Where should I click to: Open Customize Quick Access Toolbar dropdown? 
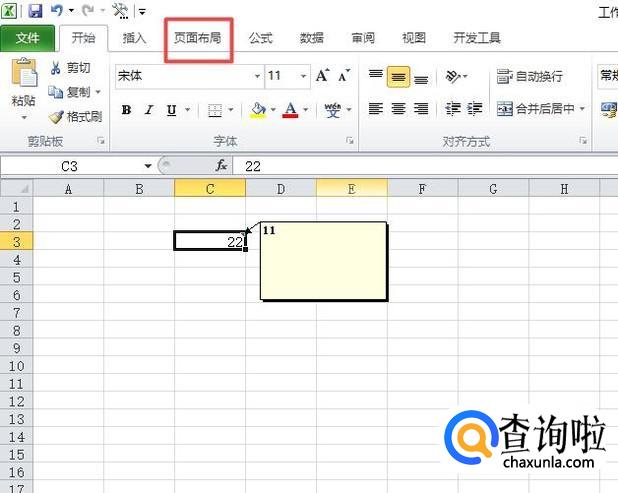[x=142, y=12]
